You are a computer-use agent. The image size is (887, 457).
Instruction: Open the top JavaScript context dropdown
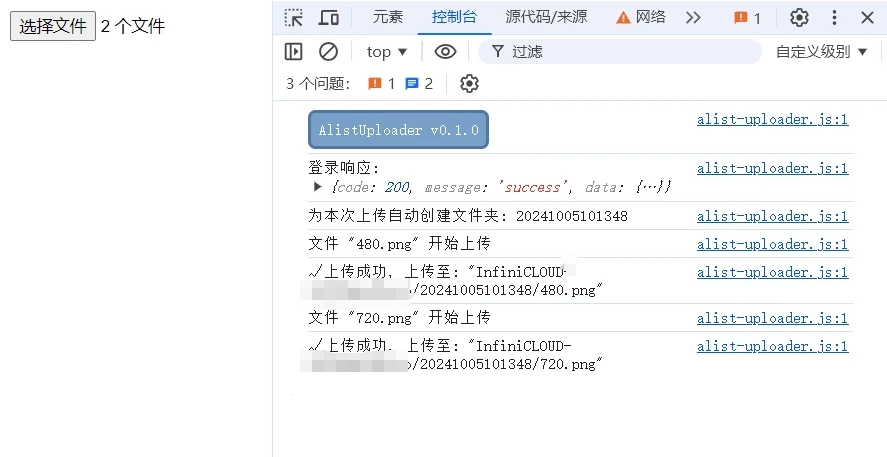point(387,52)
